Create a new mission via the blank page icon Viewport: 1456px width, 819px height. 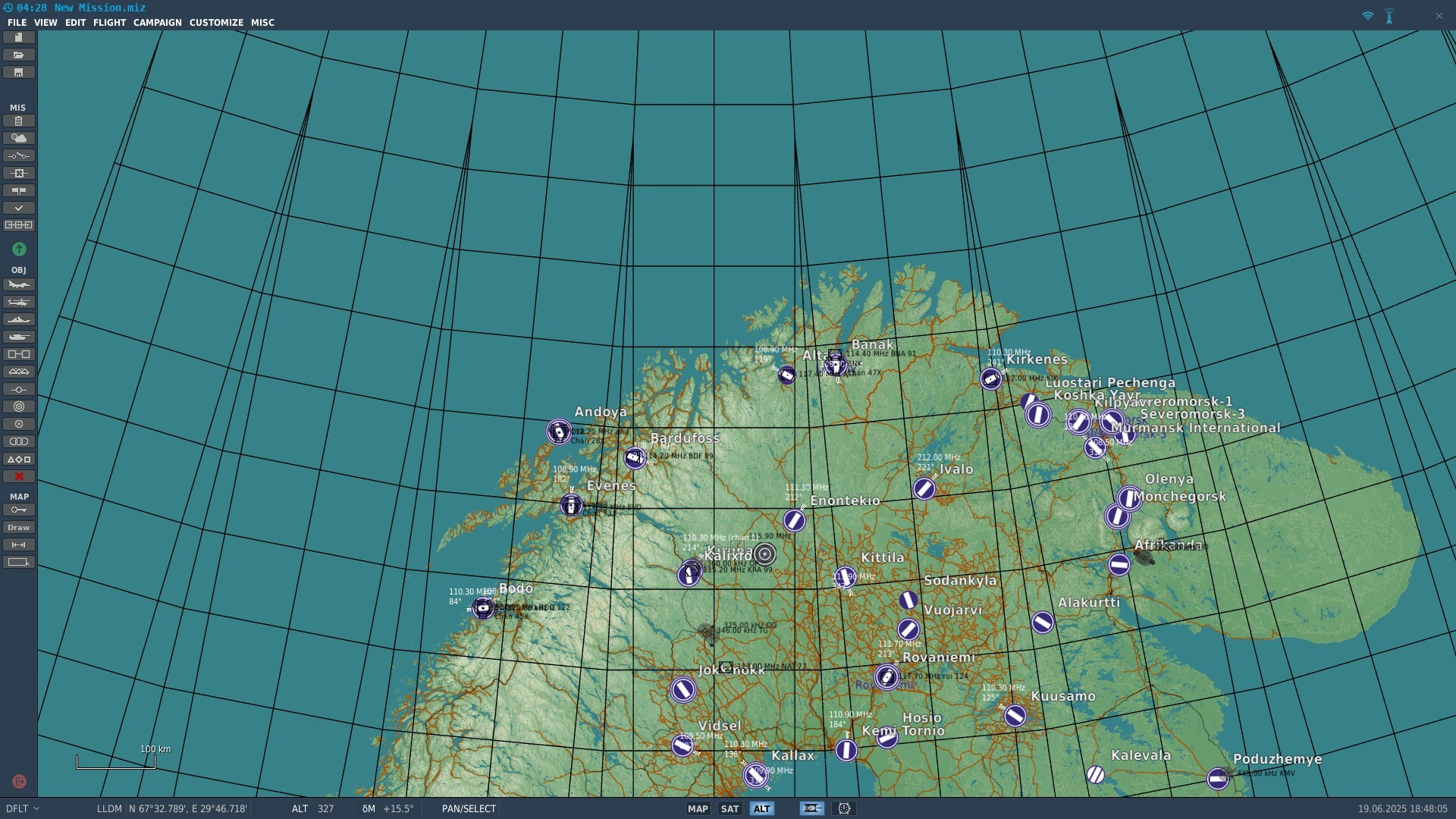coord(19,37)
